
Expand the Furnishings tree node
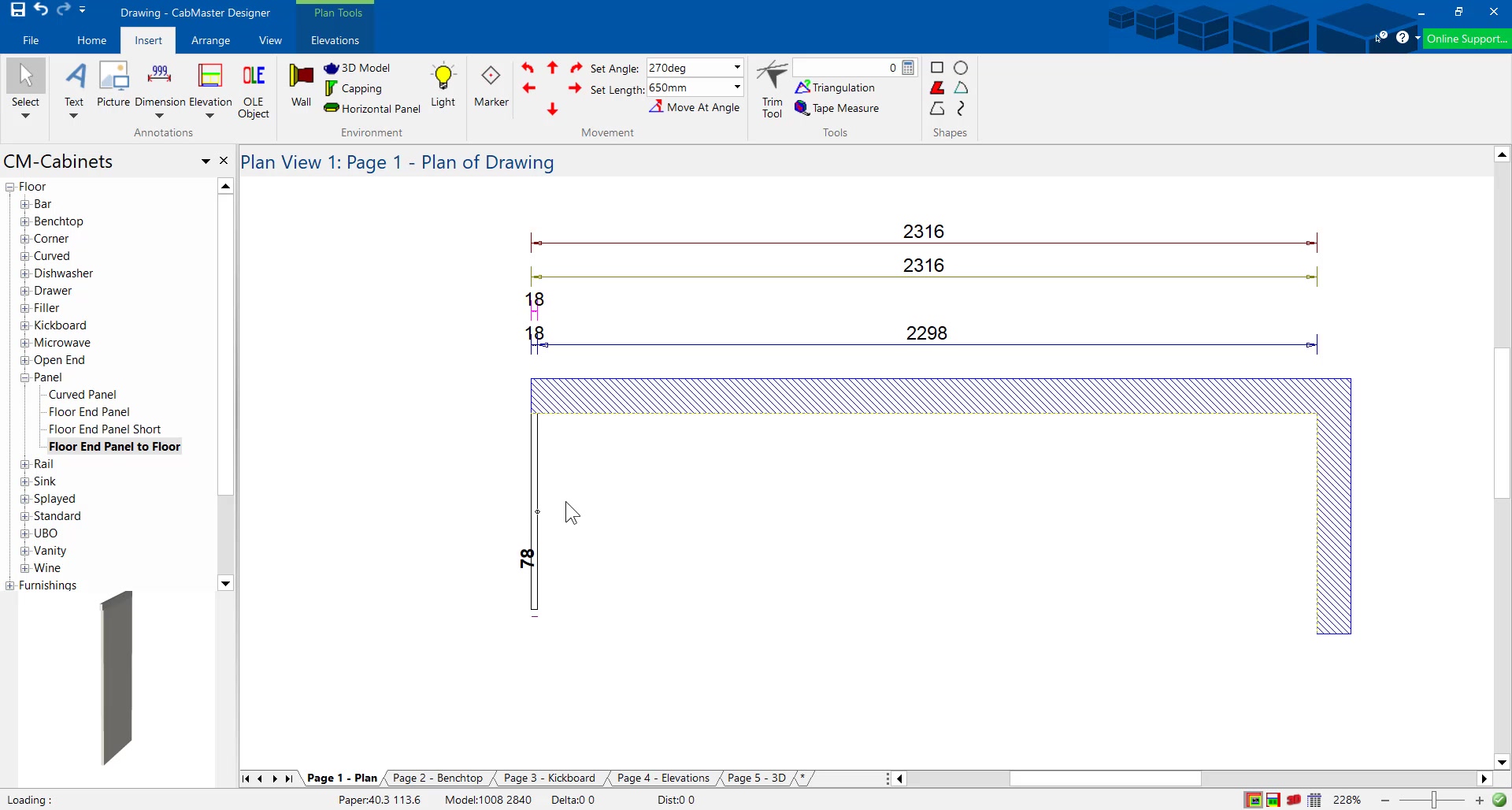coord(9,585)
